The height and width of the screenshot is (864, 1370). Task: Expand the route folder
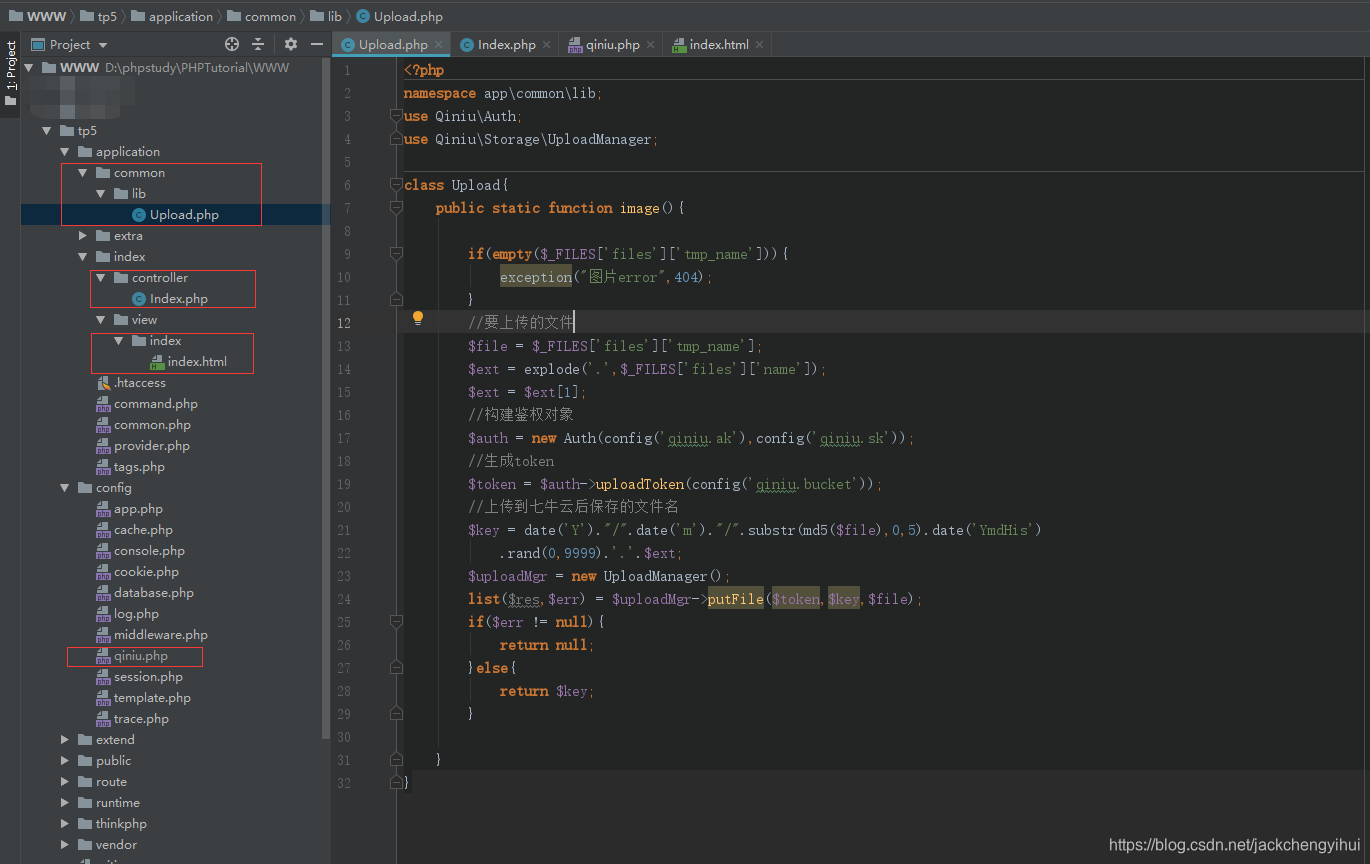tap(65, 782)
